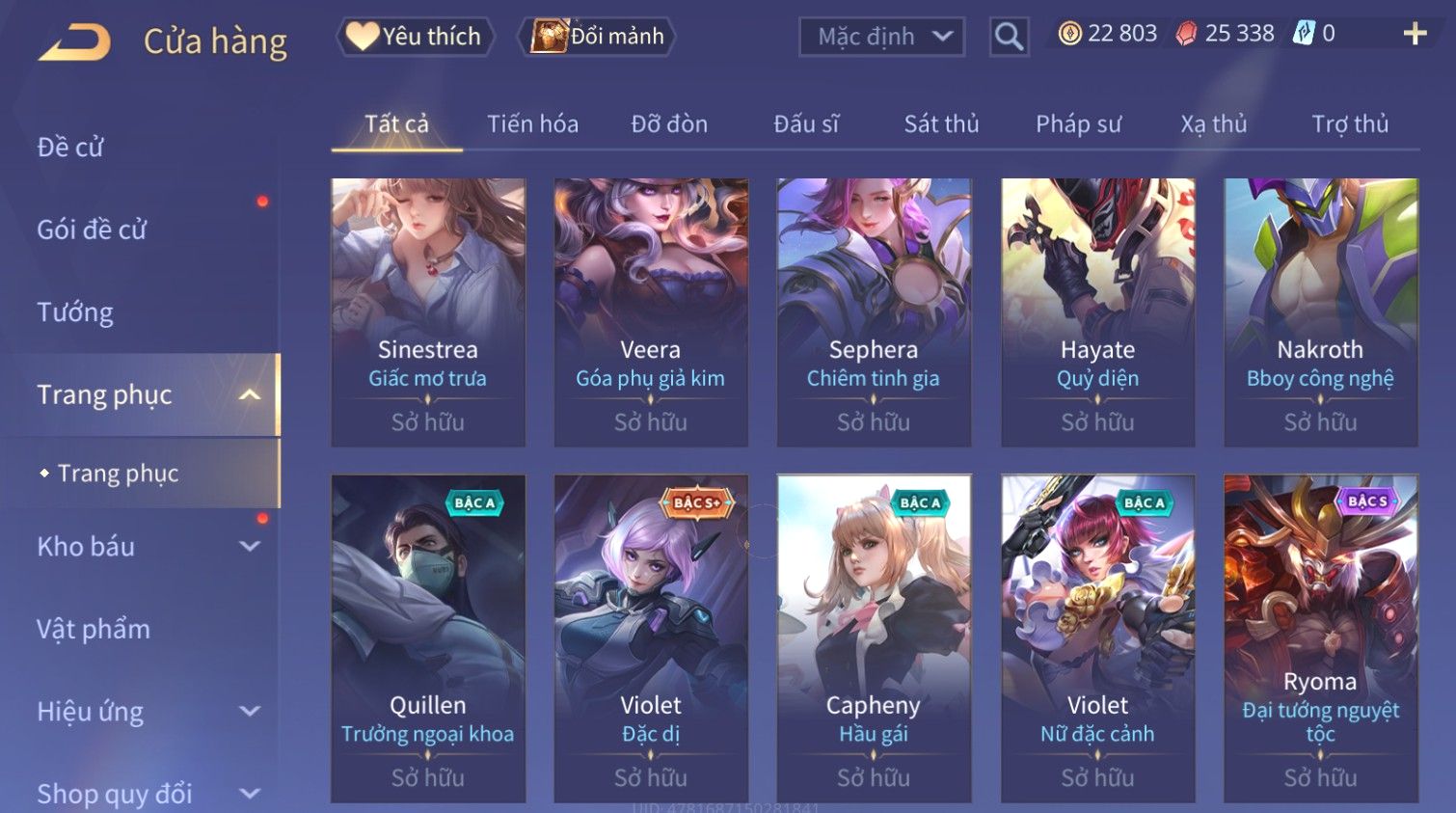1456x813 pixels.
Task: Tap the red ruby currency icon
Action: (x=1186, y=34)
